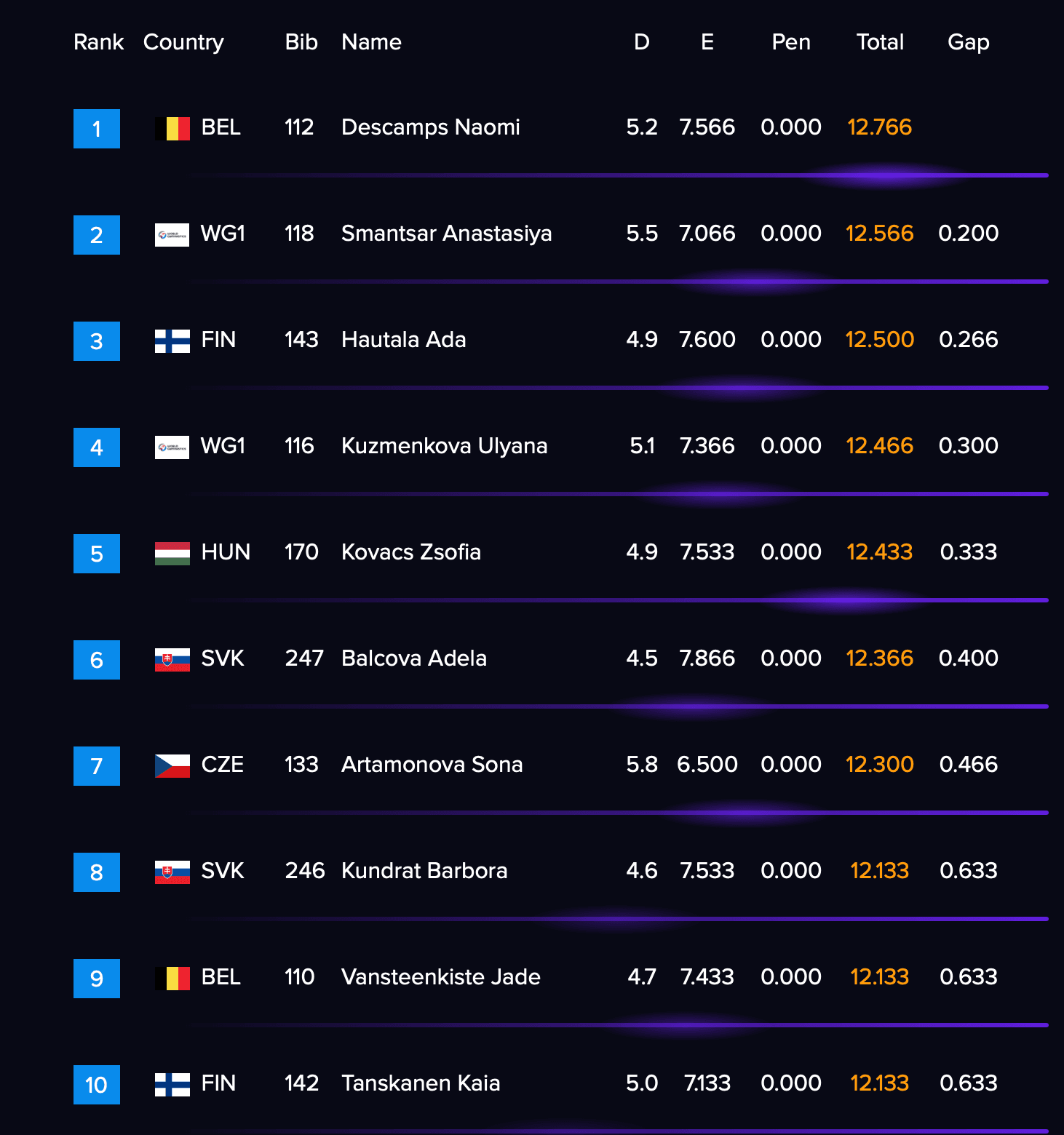
Task: Click the Finland flag for Hautala Ada
Action: 172,341
